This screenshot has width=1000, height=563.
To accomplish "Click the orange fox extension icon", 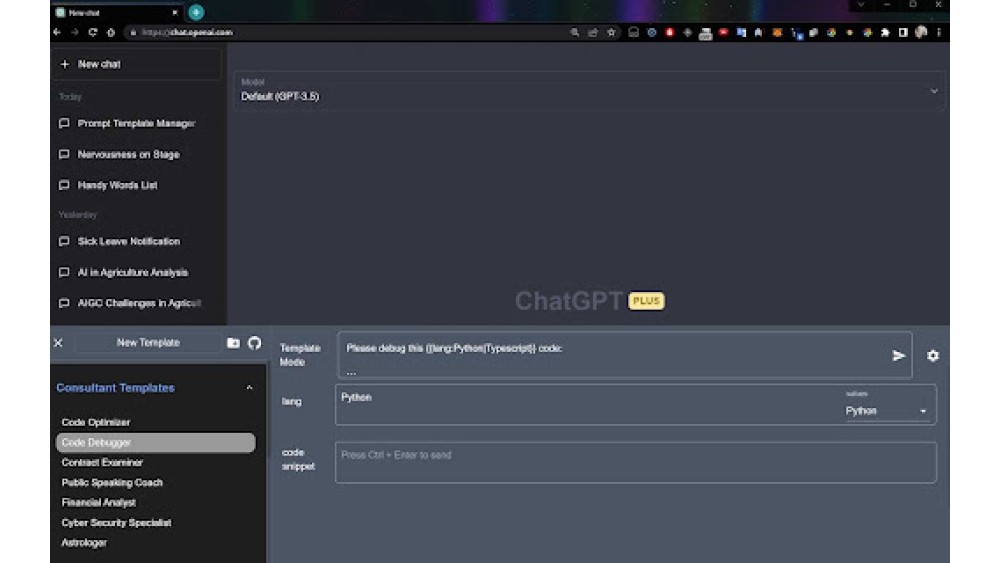I will point(777,33).
